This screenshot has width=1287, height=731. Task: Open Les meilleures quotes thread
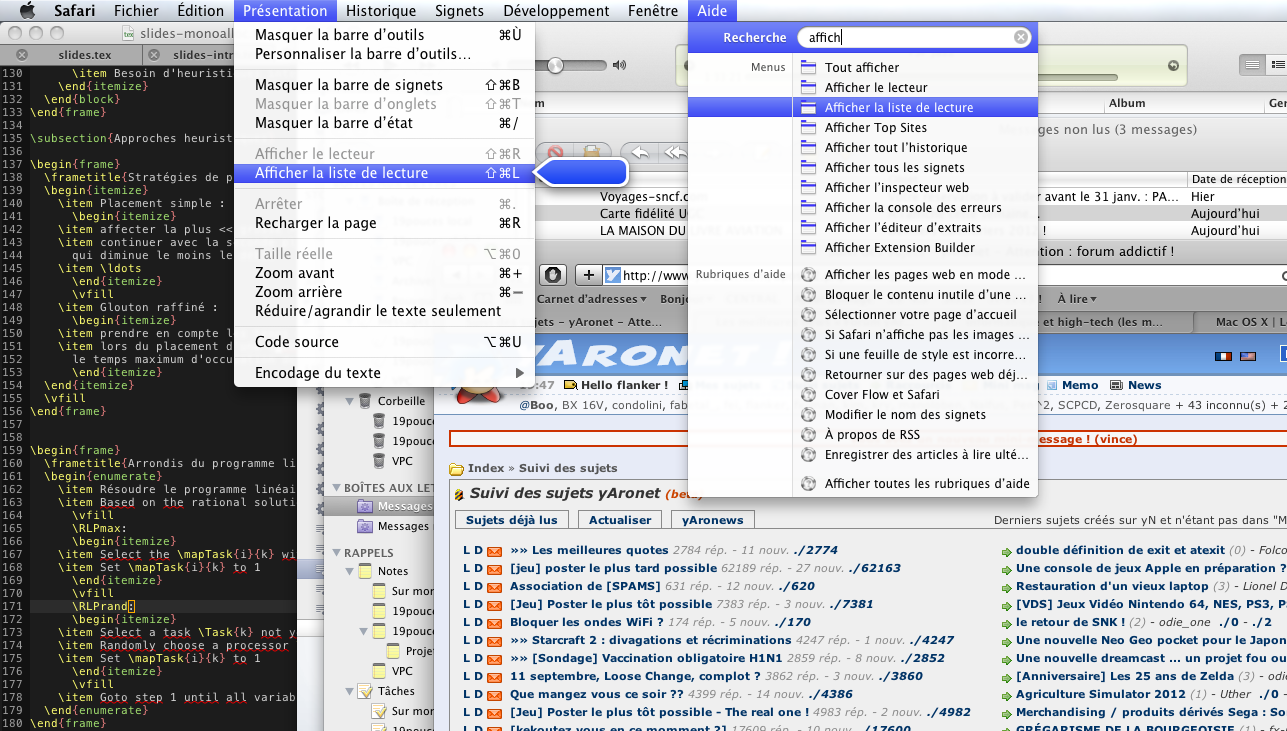pos(588,550)
